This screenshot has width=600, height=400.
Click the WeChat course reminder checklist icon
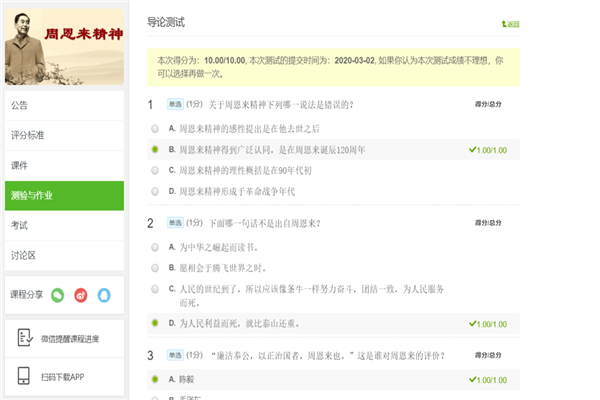tap(24, 339)
